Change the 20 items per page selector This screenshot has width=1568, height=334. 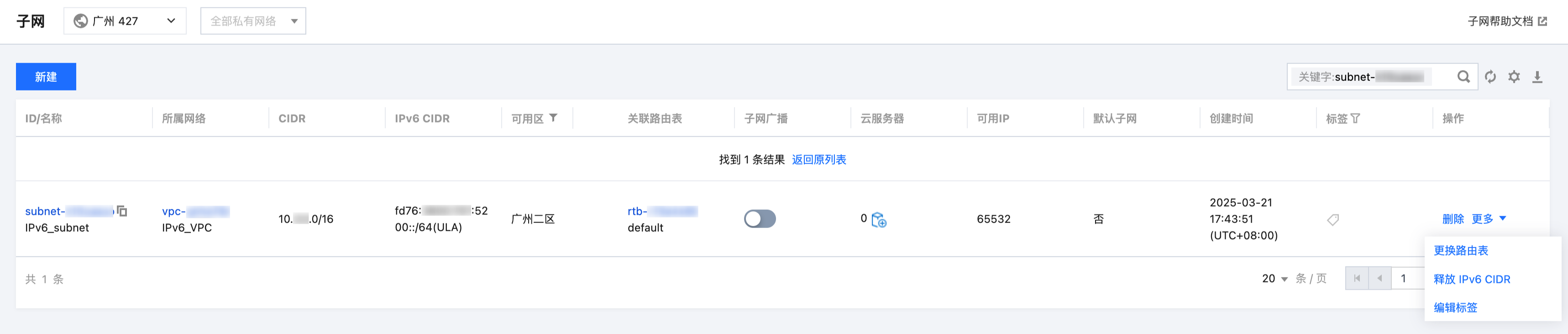[x=1274, y=279]
